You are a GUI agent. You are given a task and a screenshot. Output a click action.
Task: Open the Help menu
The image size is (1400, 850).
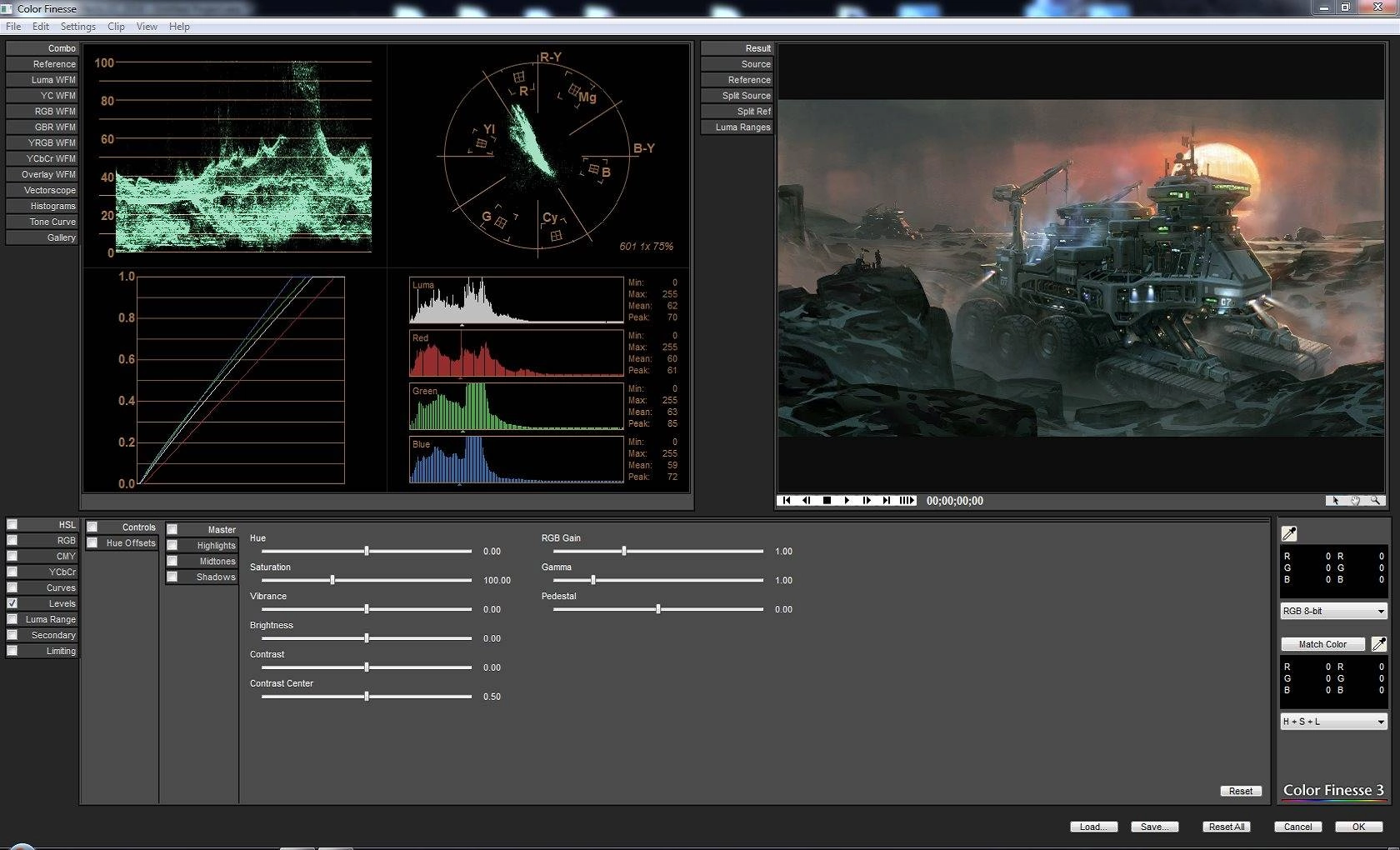click(179, 27)
